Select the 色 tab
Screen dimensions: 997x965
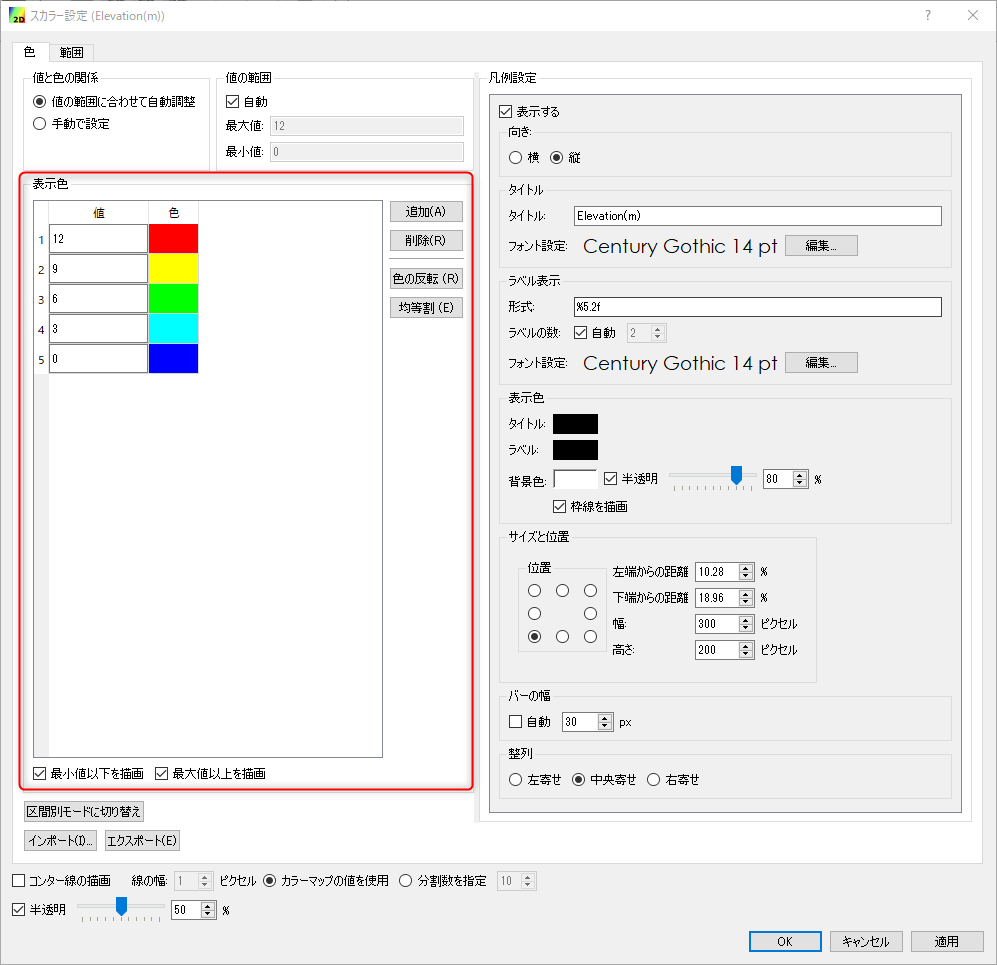pyautogui.click(x=29, y=51)
